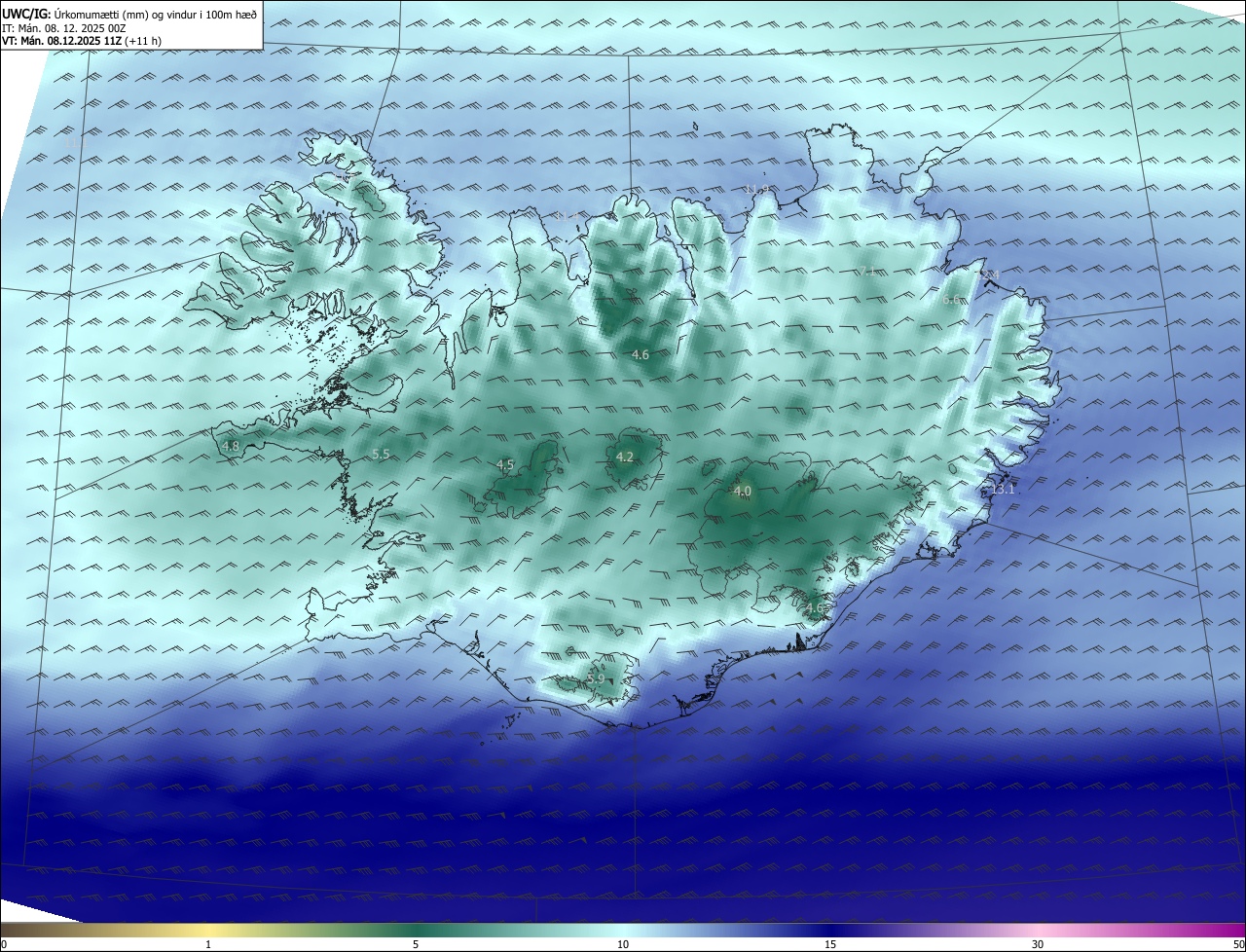1246x952 pixels.
Task: Click the 11.9 value on the map
Action: (x=756, y=190)
